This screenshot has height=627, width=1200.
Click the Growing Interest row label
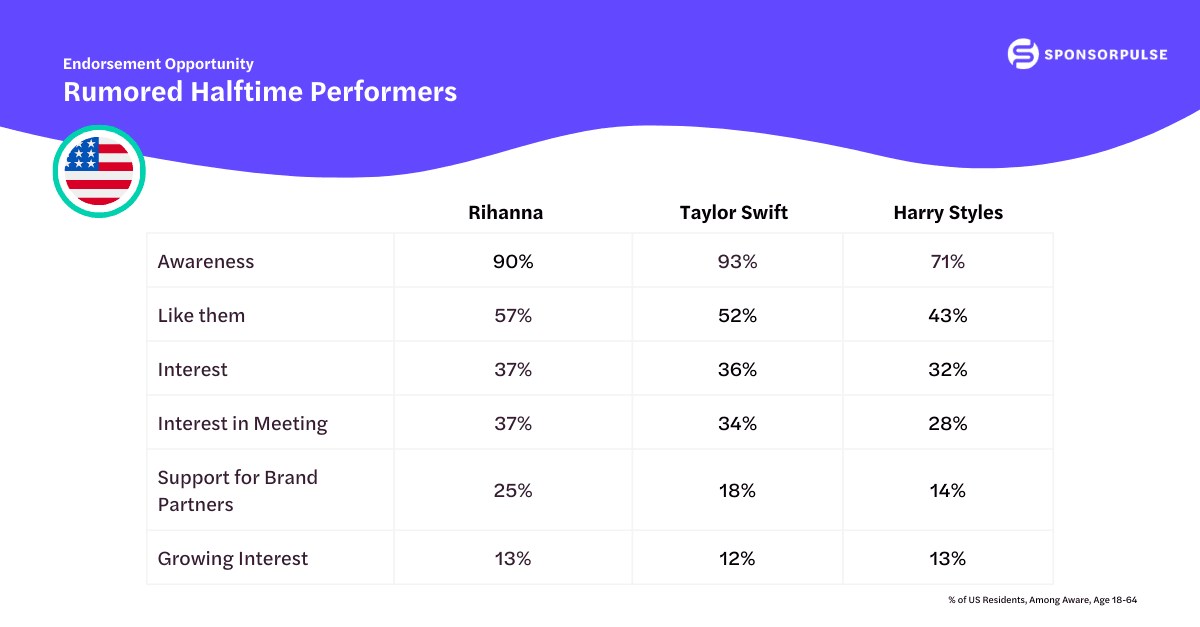pos(233,559)
